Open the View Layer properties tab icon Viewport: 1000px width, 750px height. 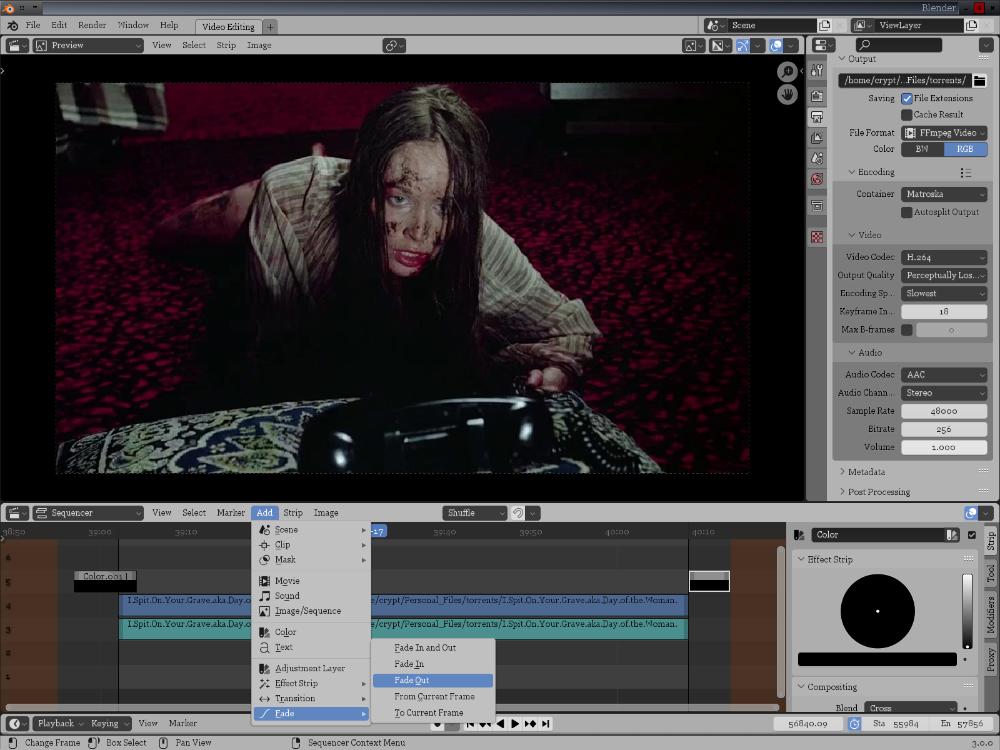pyautogui.click(x=817, y=138)
